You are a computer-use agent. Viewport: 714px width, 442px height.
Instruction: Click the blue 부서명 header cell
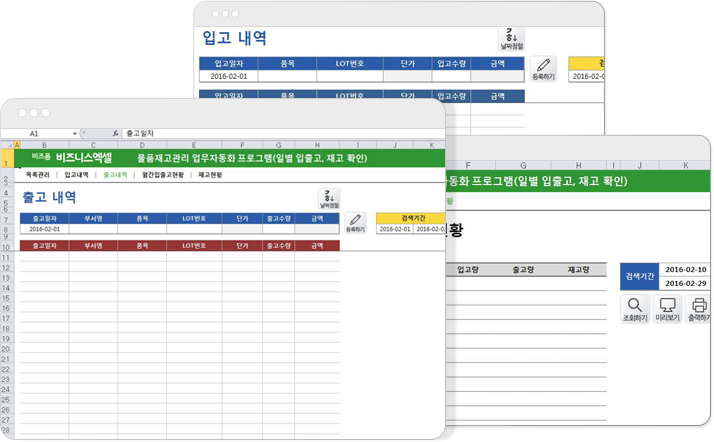coord(93,218)
